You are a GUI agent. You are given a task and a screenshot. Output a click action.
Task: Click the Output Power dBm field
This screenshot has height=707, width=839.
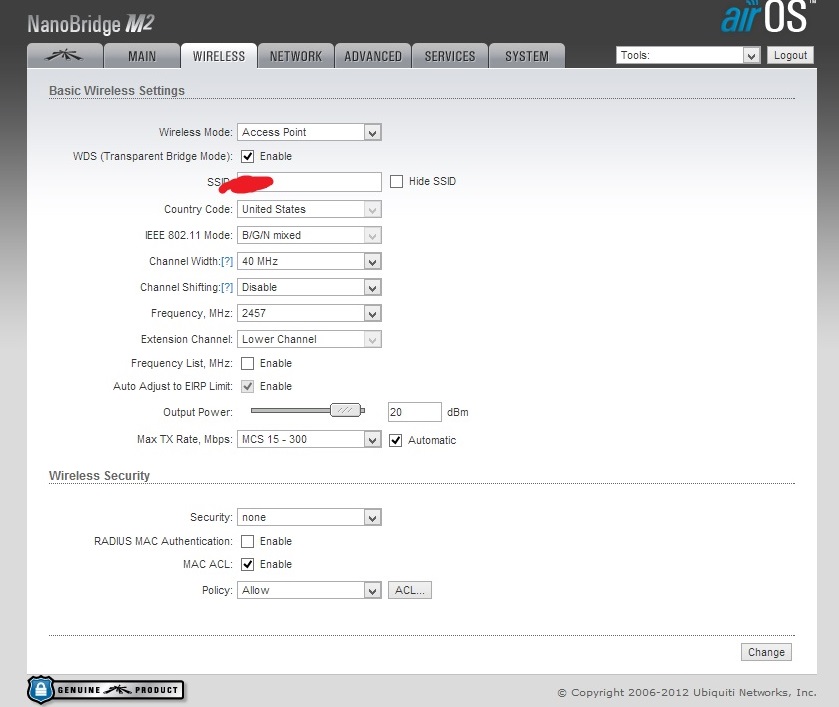415,412
